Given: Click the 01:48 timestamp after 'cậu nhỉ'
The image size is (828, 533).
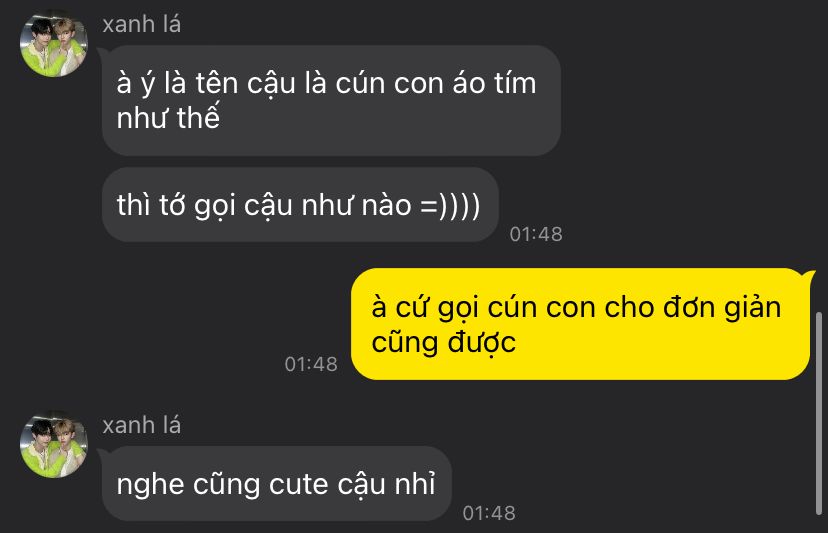Looking at the screenshot, I should tap(489, 513).
